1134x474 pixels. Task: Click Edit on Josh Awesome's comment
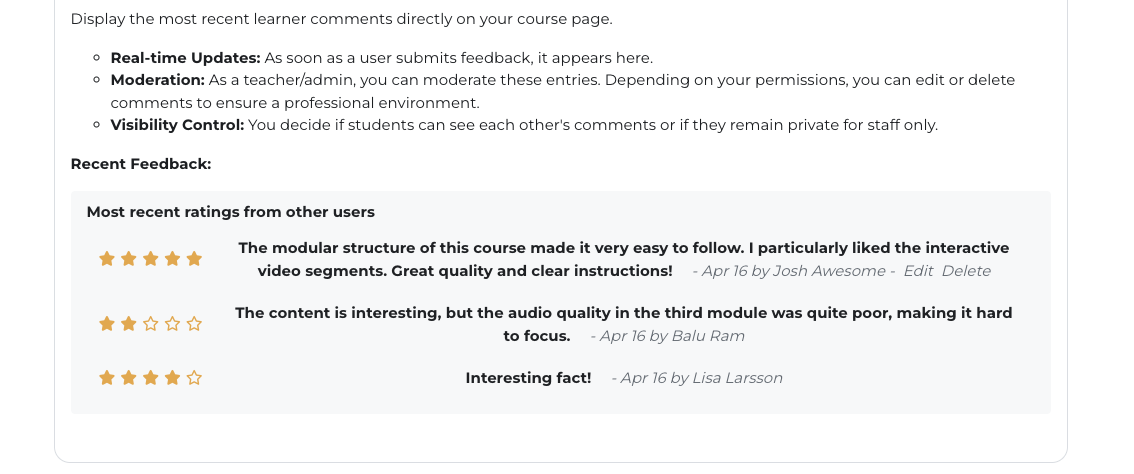click(918, 271)
